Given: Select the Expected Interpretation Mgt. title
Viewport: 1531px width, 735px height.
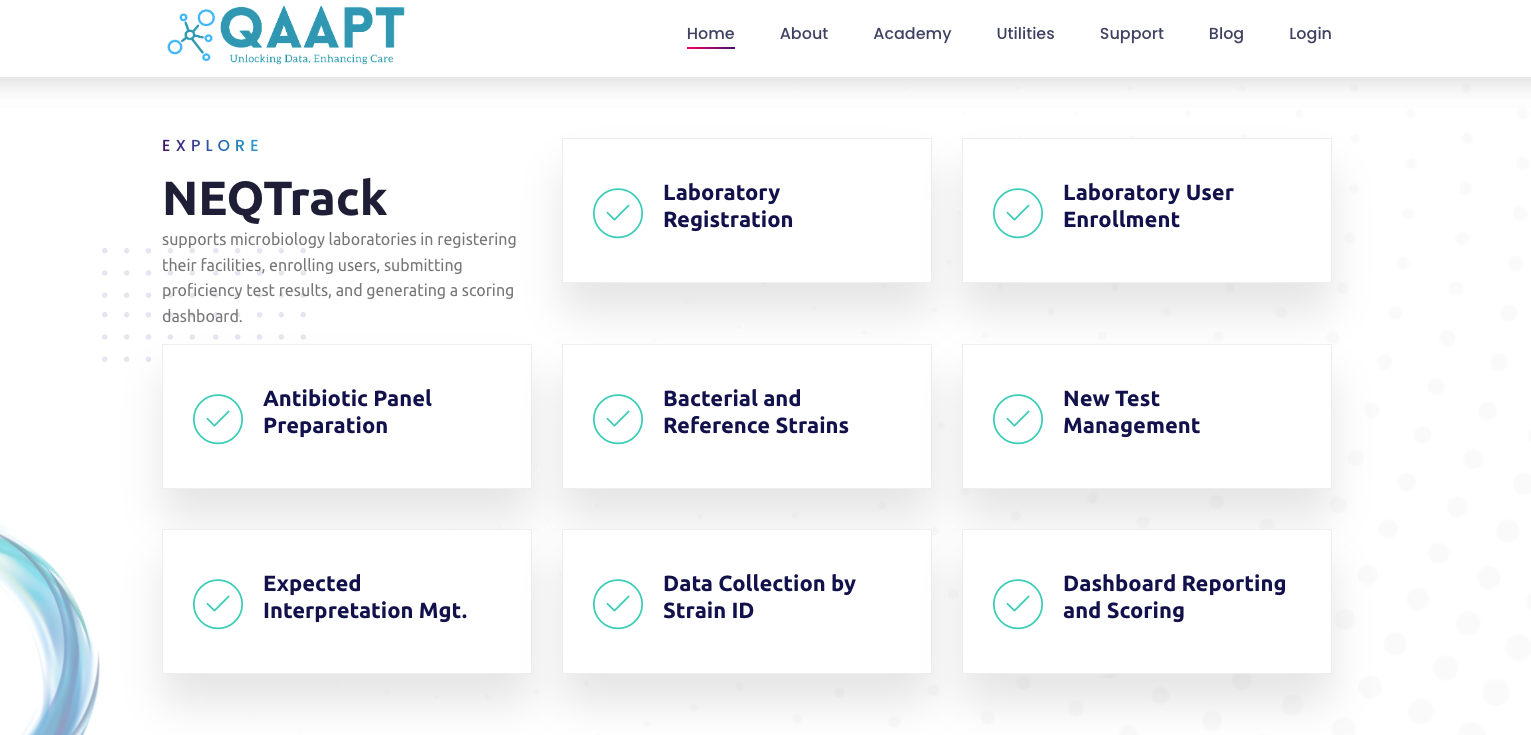Looking at the screenshot, I should coord(365,597).
